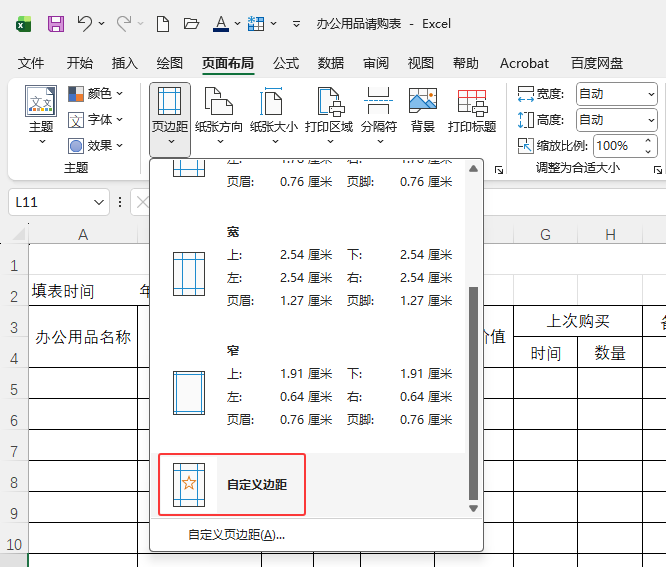666x567 pixels.
Task: Click the 数量 cell under 上次购买
Action: 610,353
